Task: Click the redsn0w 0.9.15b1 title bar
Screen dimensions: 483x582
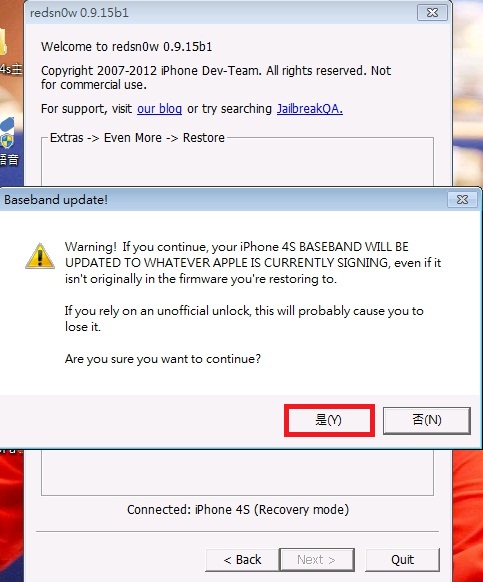Action: pyautogui.click(x=223, y=13)
